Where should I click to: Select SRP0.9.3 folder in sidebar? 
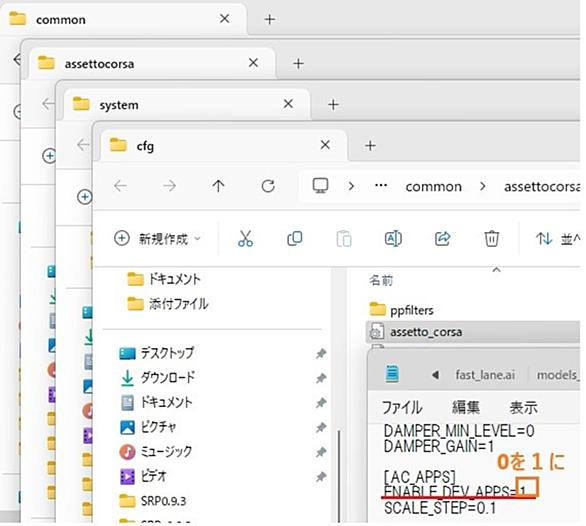(152, 501)
